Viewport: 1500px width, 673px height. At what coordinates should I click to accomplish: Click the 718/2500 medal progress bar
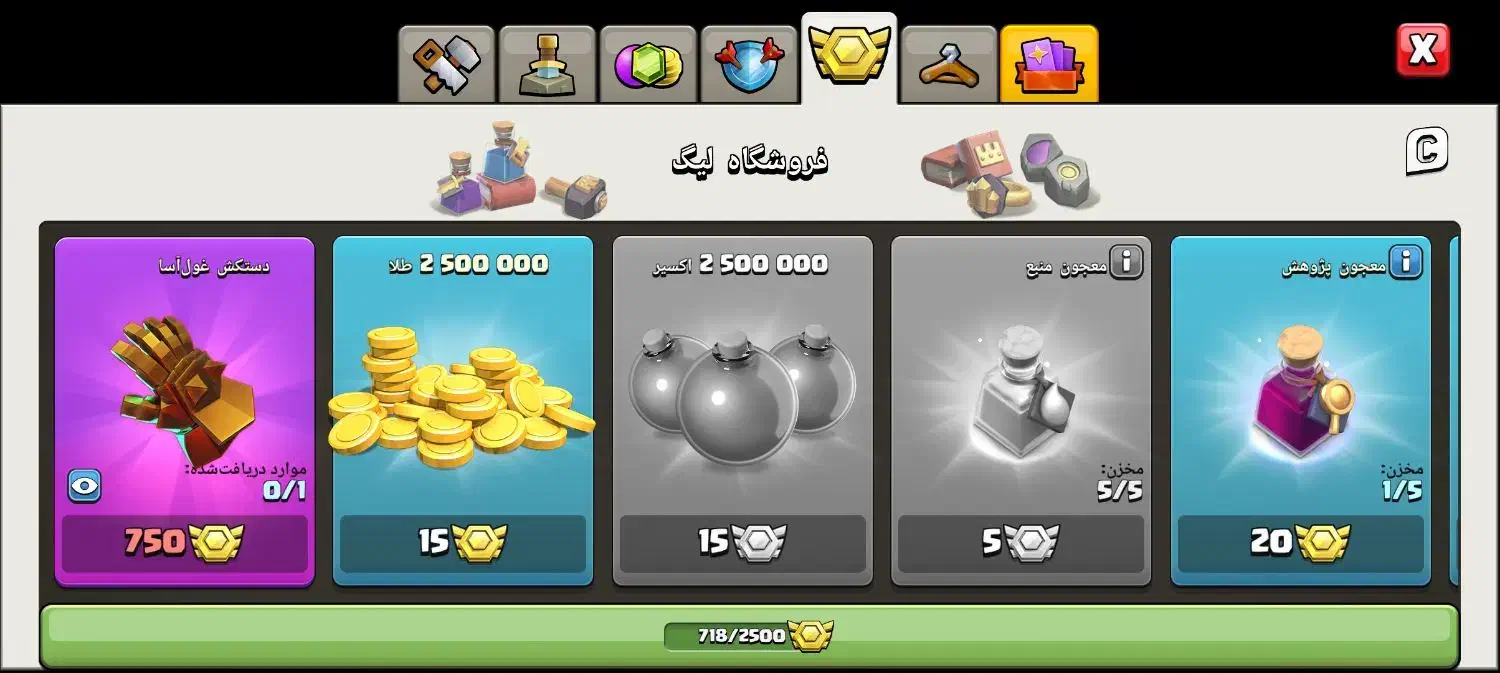coord(749,635)
